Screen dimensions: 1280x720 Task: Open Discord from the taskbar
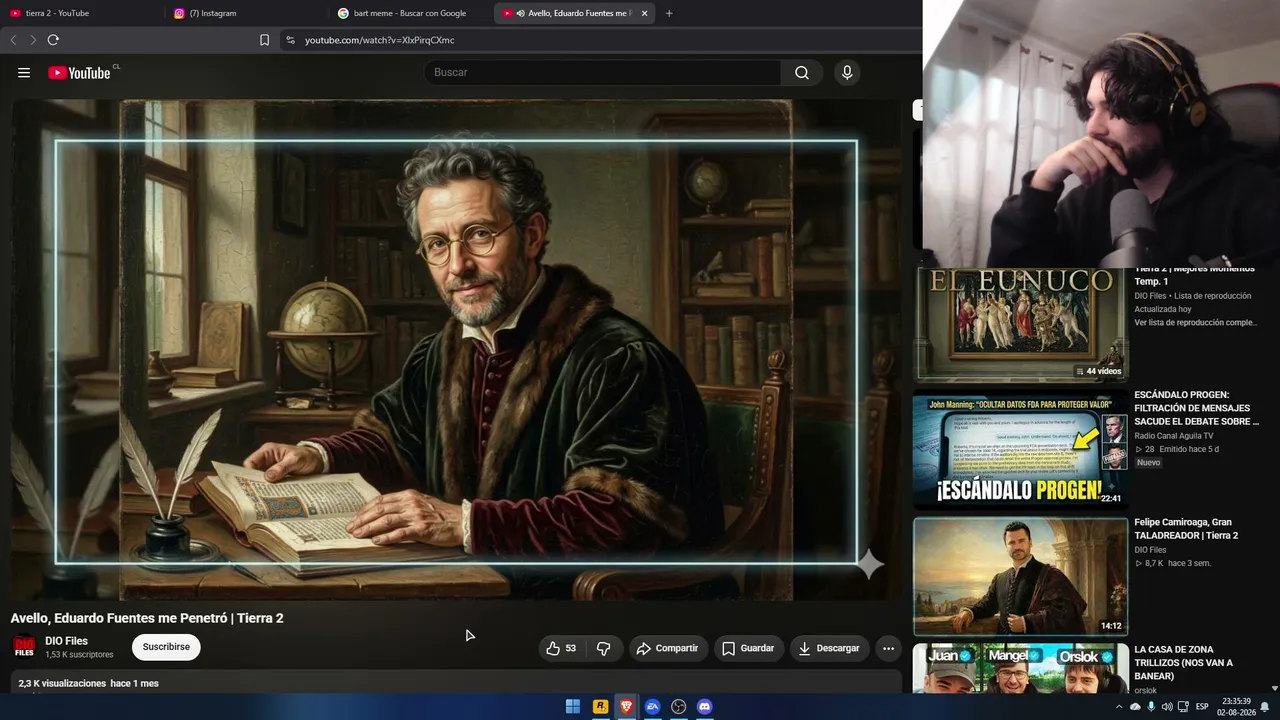tap(705, 706)
